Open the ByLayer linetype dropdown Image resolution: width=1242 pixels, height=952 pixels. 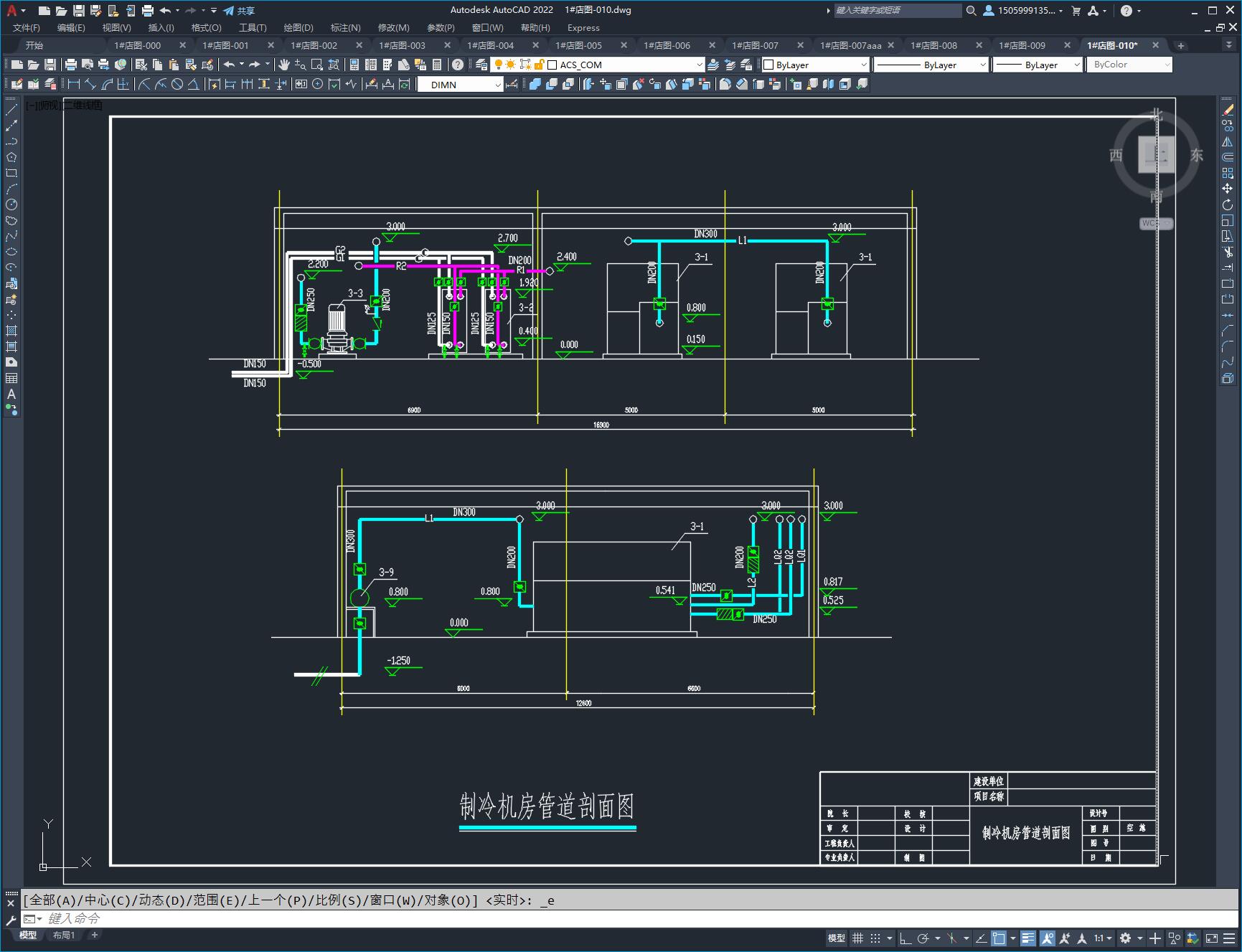pyautogui.click(x=983, y=65)
